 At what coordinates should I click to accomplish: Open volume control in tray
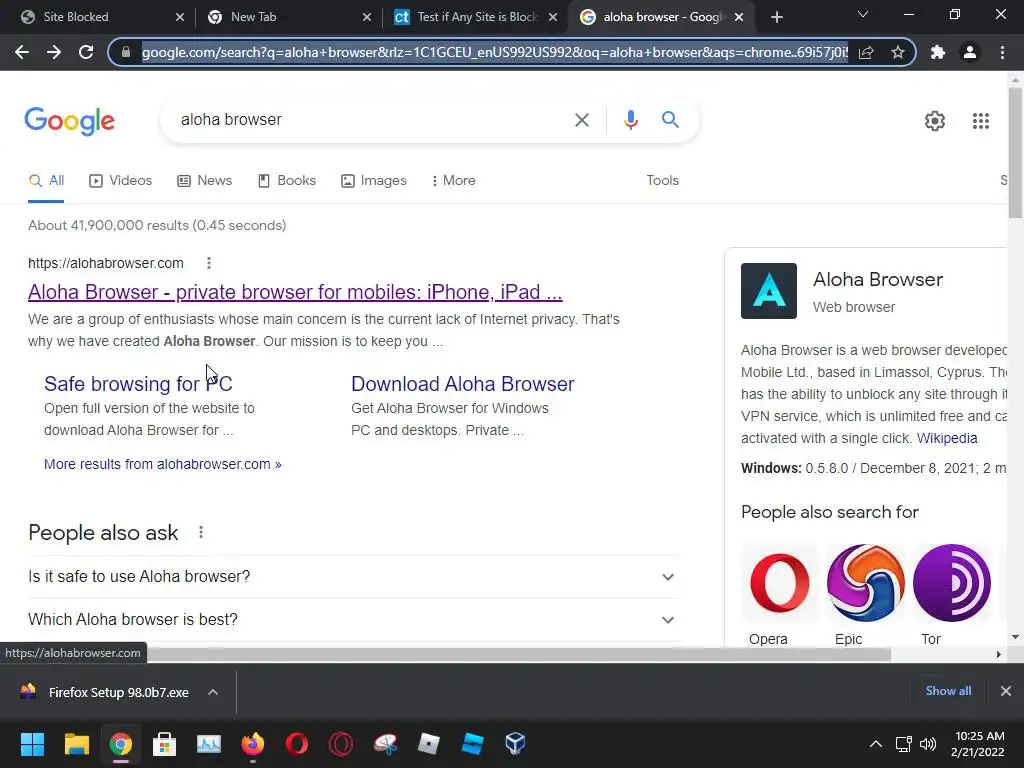[x=927, y=744]
